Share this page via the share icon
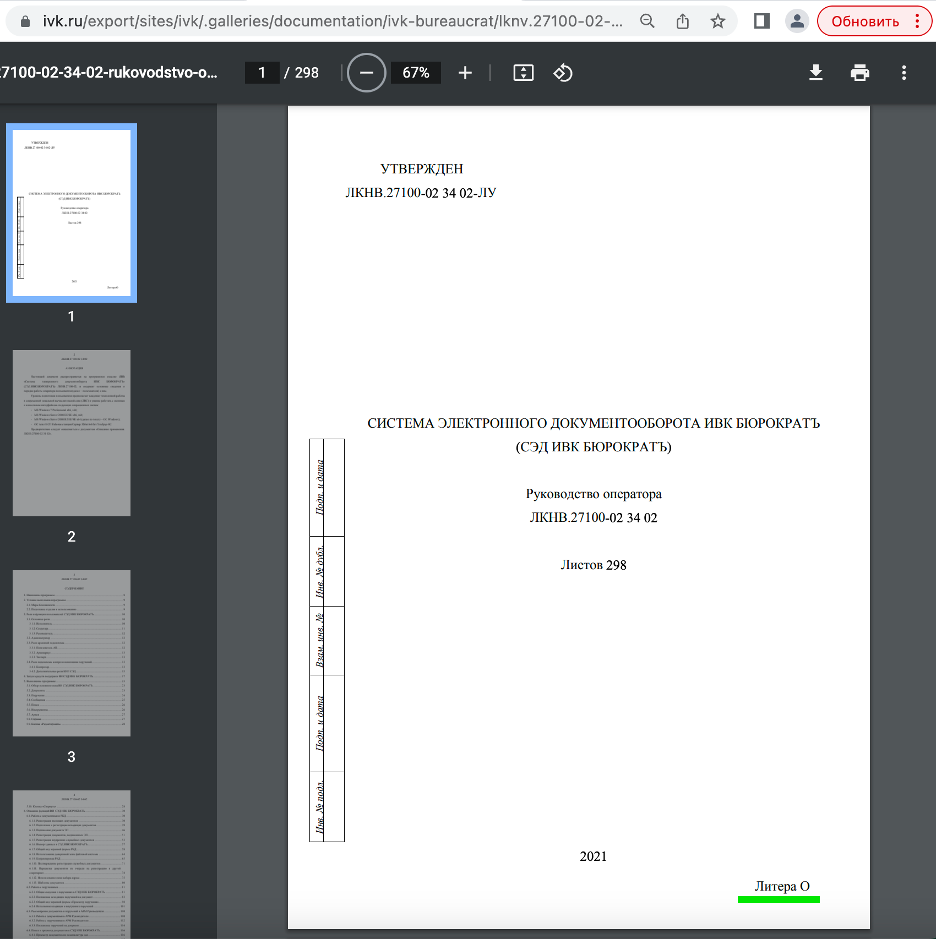936x940 pixels. click(683, 20)
